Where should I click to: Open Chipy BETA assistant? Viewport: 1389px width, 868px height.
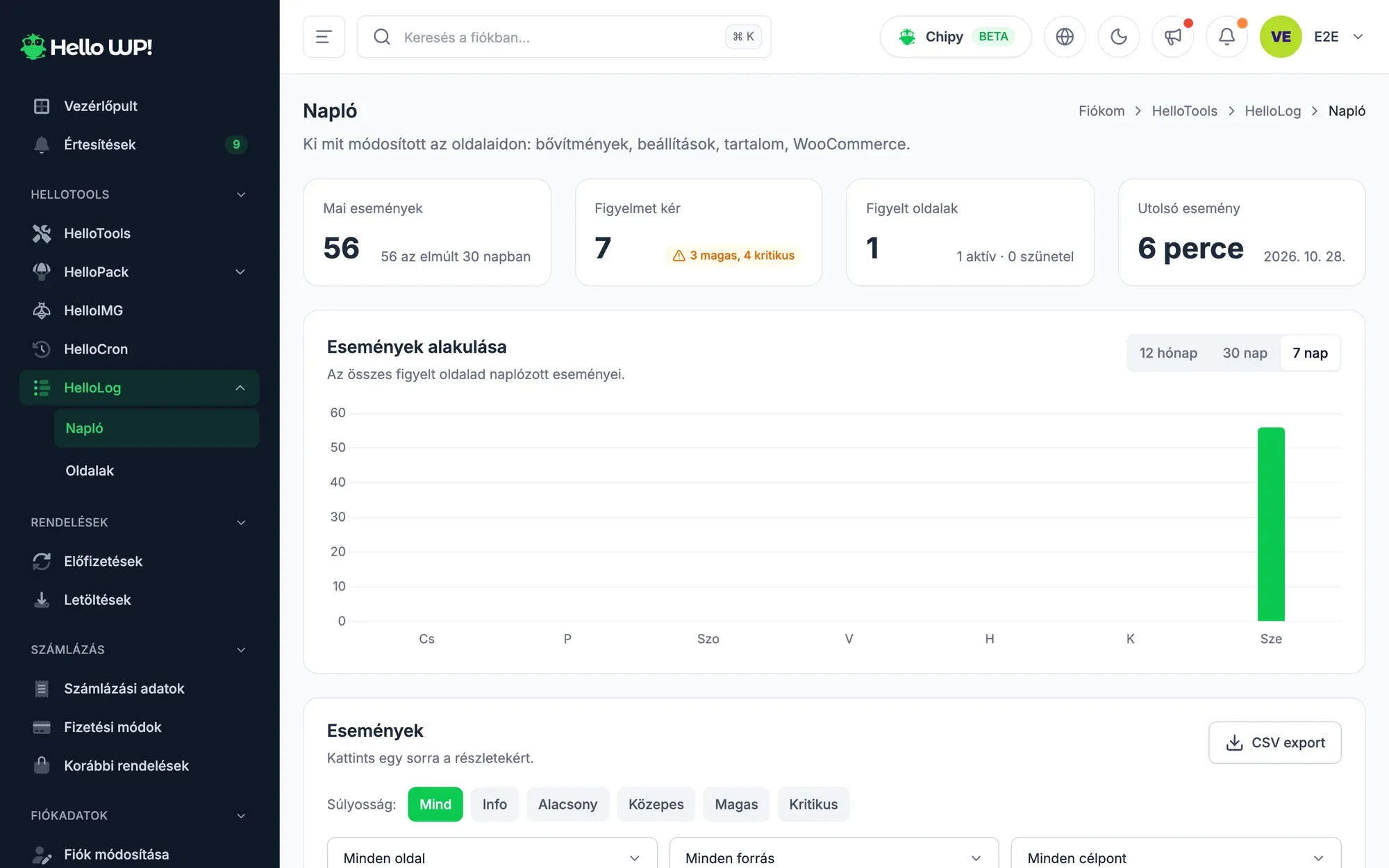pos(955,37)
